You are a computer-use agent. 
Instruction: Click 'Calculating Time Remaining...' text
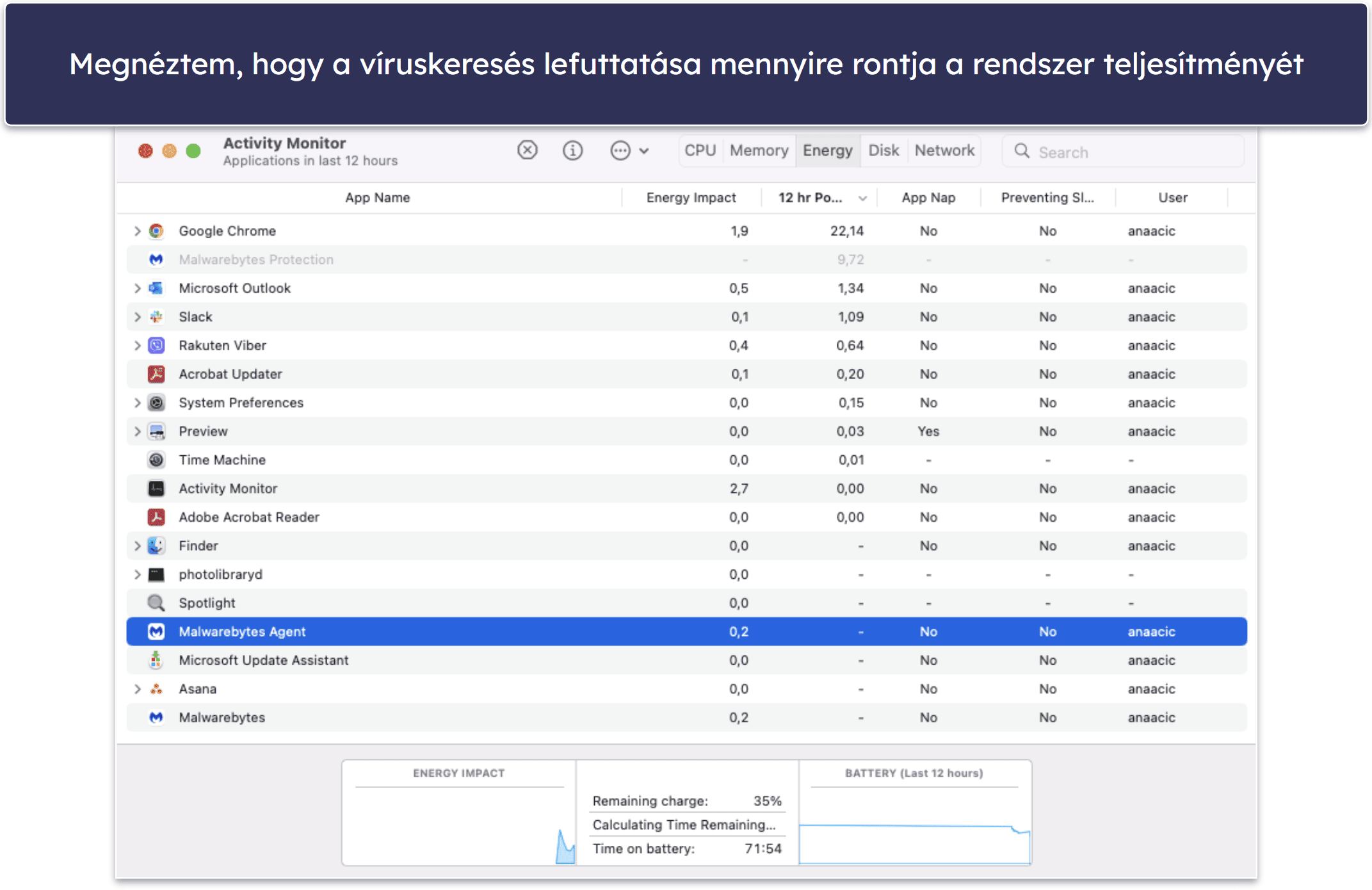pyautogui.click(x=684, y=825)
